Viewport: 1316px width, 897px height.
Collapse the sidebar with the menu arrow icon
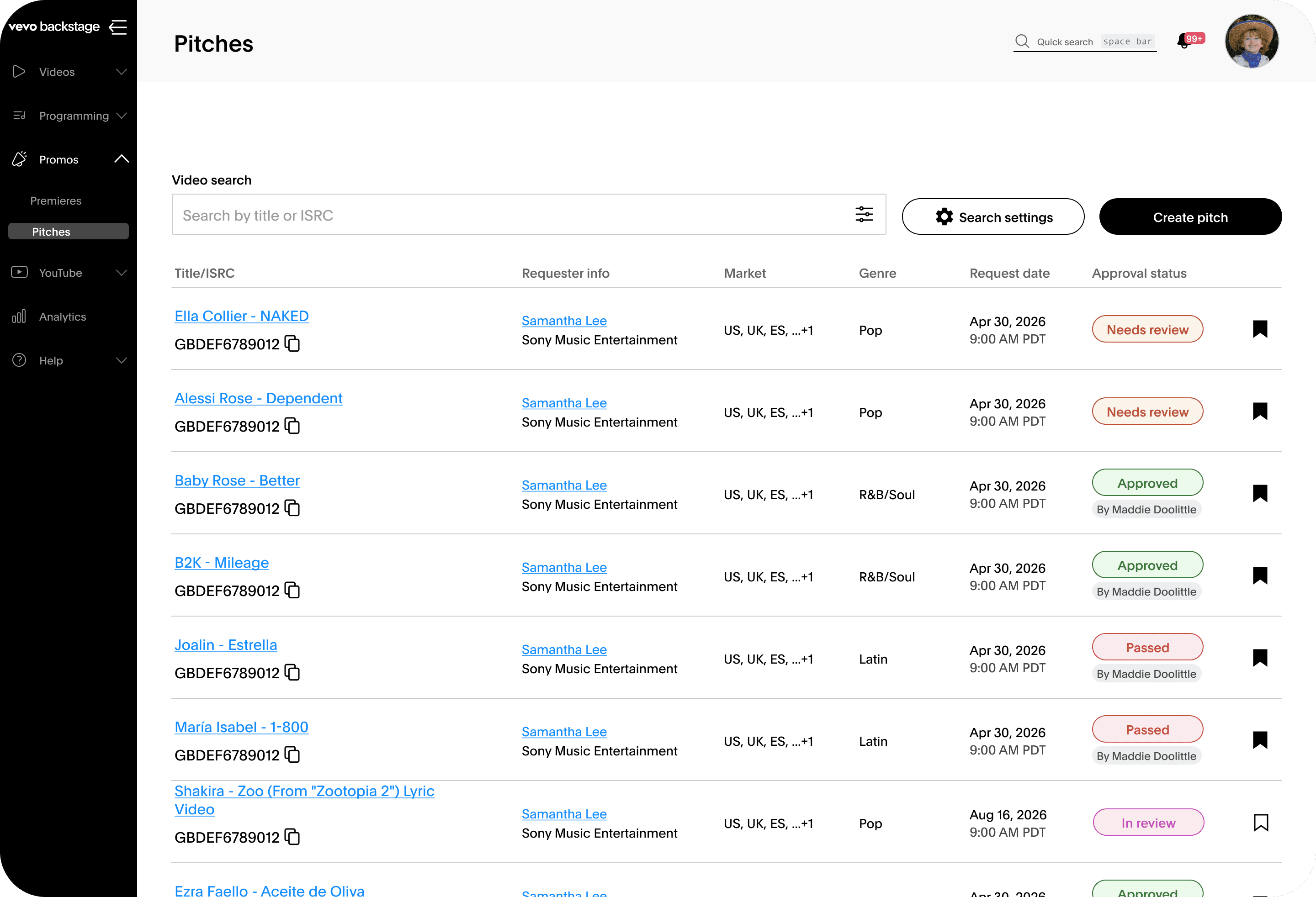(118, 26)
